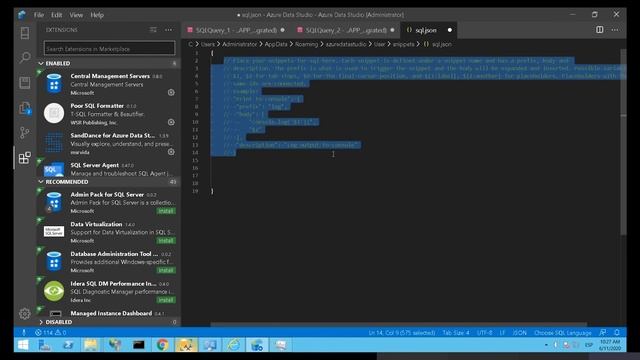The image size is (640, 360).
Task: Open Windows Start menu
Action: click(x=23, y=345)
